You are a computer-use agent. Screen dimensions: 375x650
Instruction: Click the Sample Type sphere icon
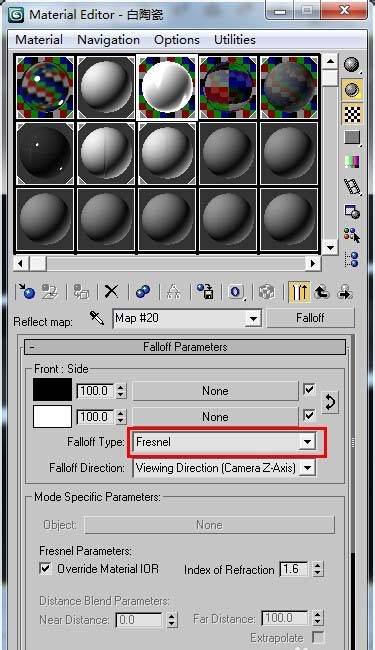351,64
